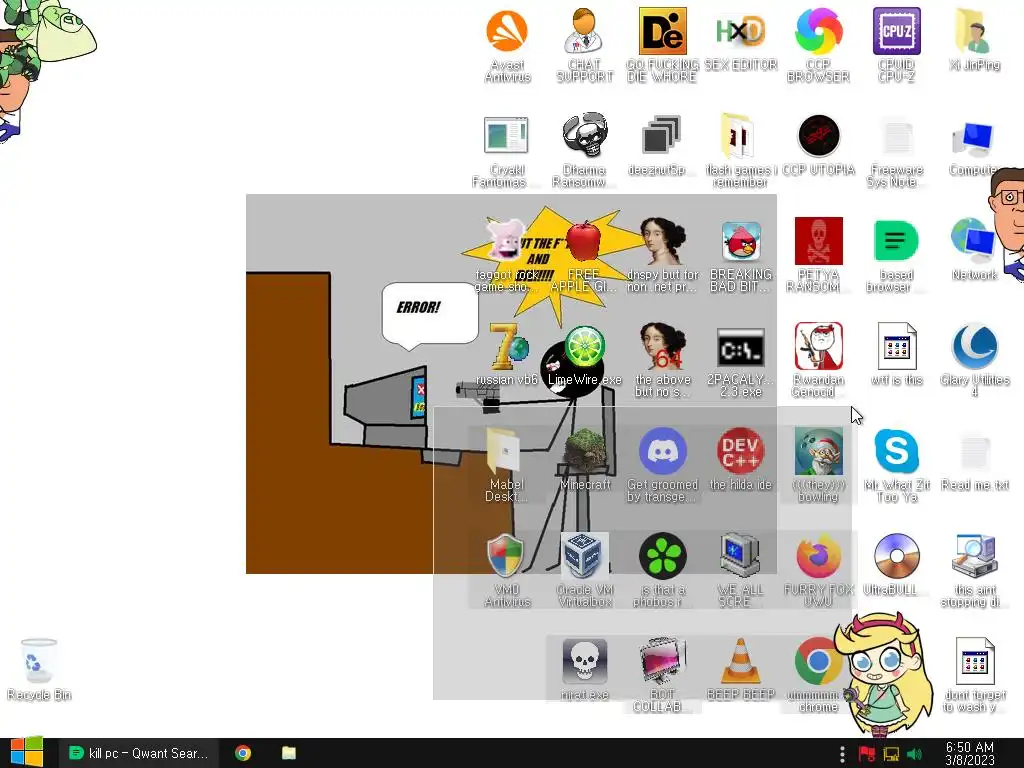Open the CCP BROWSER desktop icon
The image size is (1024, 768).
pos(818,45)
